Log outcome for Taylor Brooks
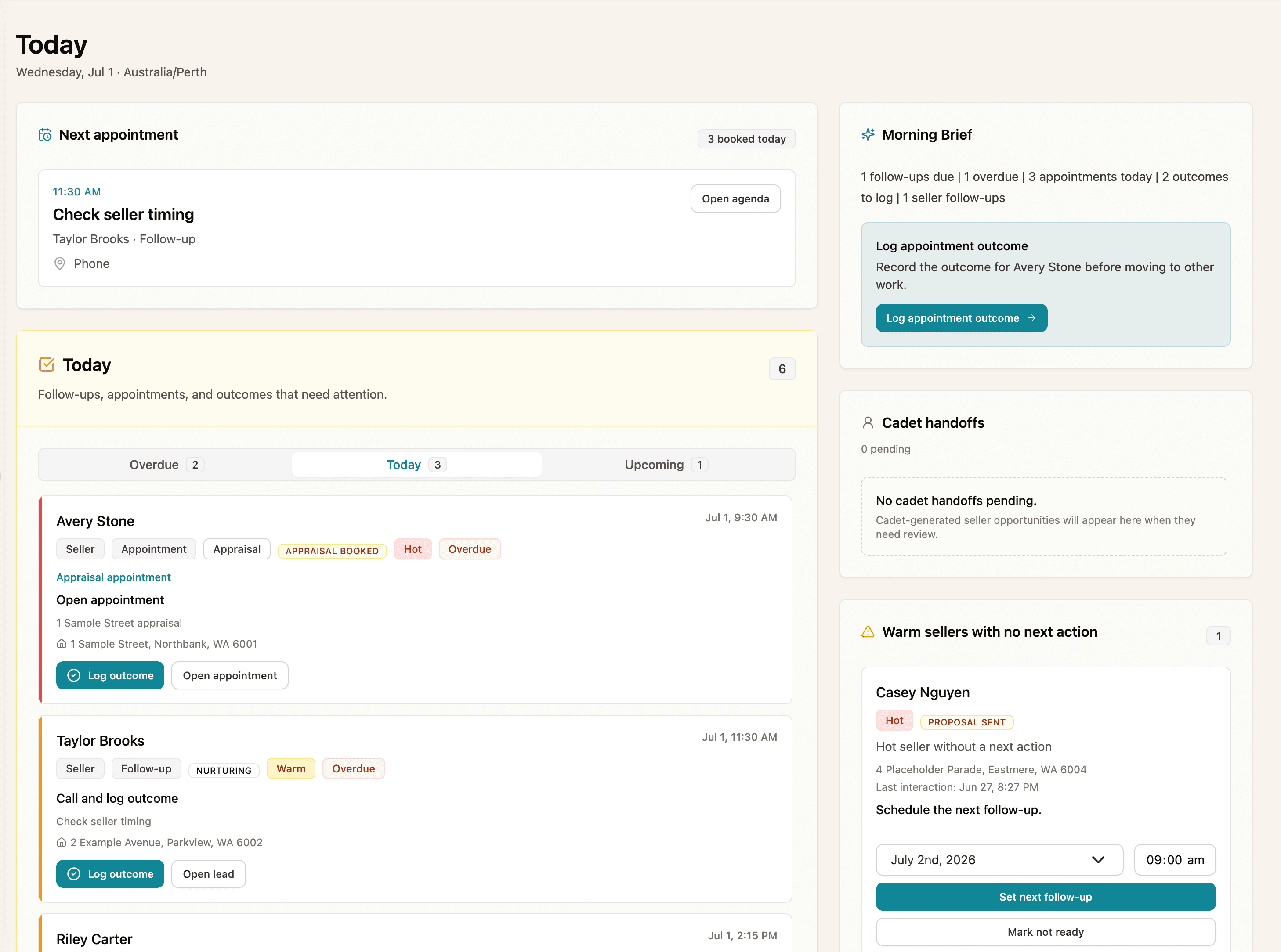Screen dimensions: 1281x952 110,874
